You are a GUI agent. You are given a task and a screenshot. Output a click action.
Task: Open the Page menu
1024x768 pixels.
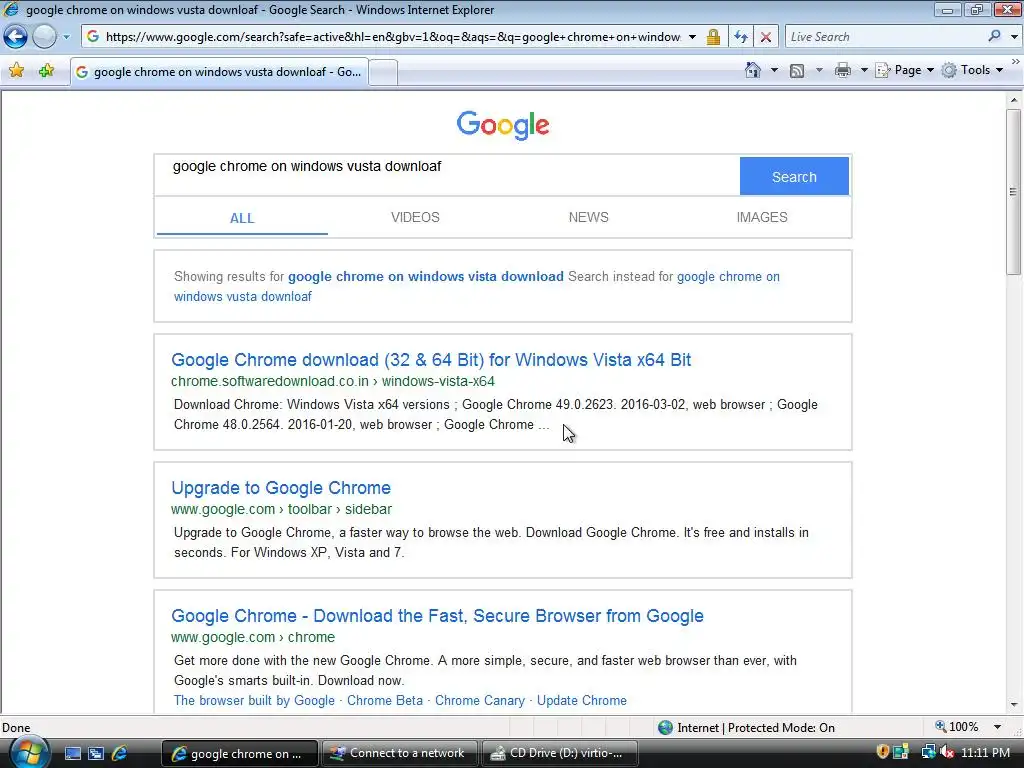coord(904,70)
